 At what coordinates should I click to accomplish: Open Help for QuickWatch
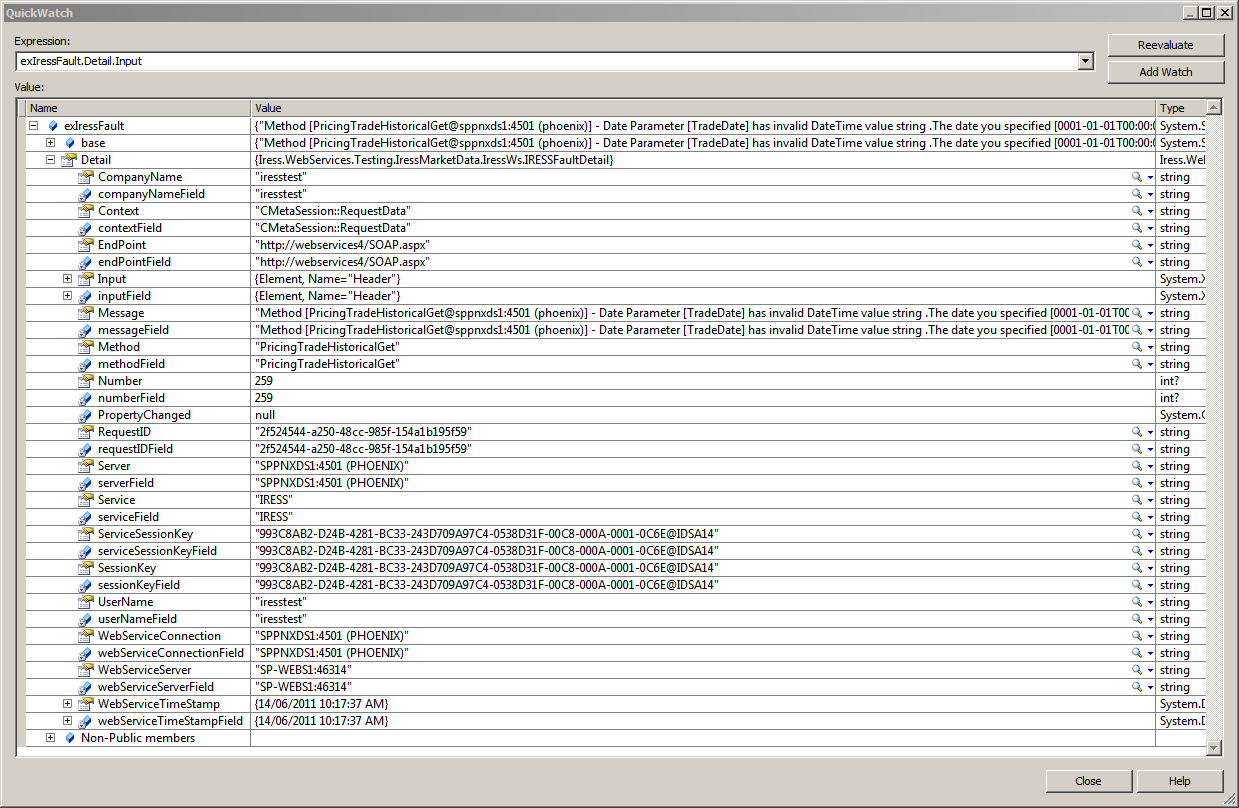1179,781
